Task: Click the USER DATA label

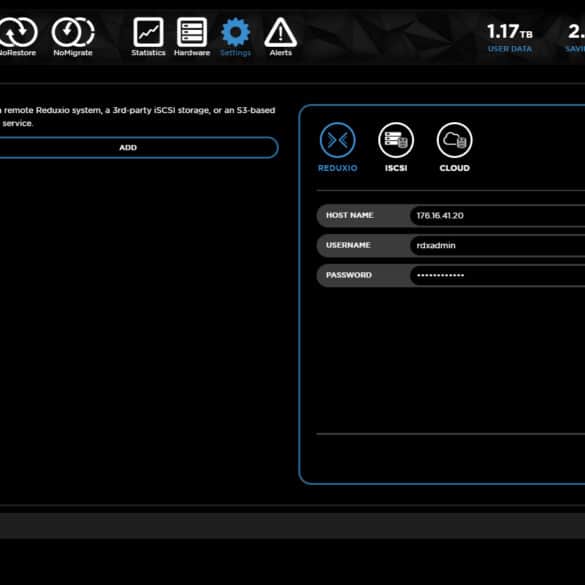Action: (510, 49)
